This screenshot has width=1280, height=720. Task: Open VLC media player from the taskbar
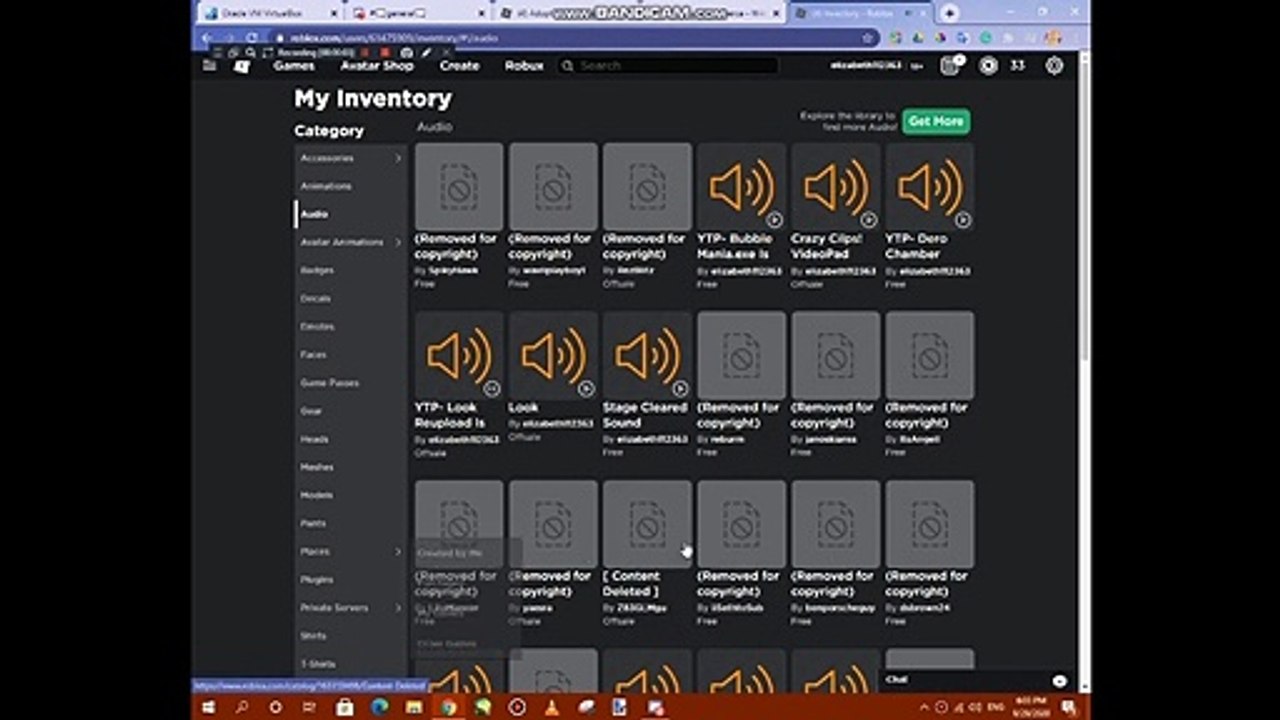click(551, 707)
